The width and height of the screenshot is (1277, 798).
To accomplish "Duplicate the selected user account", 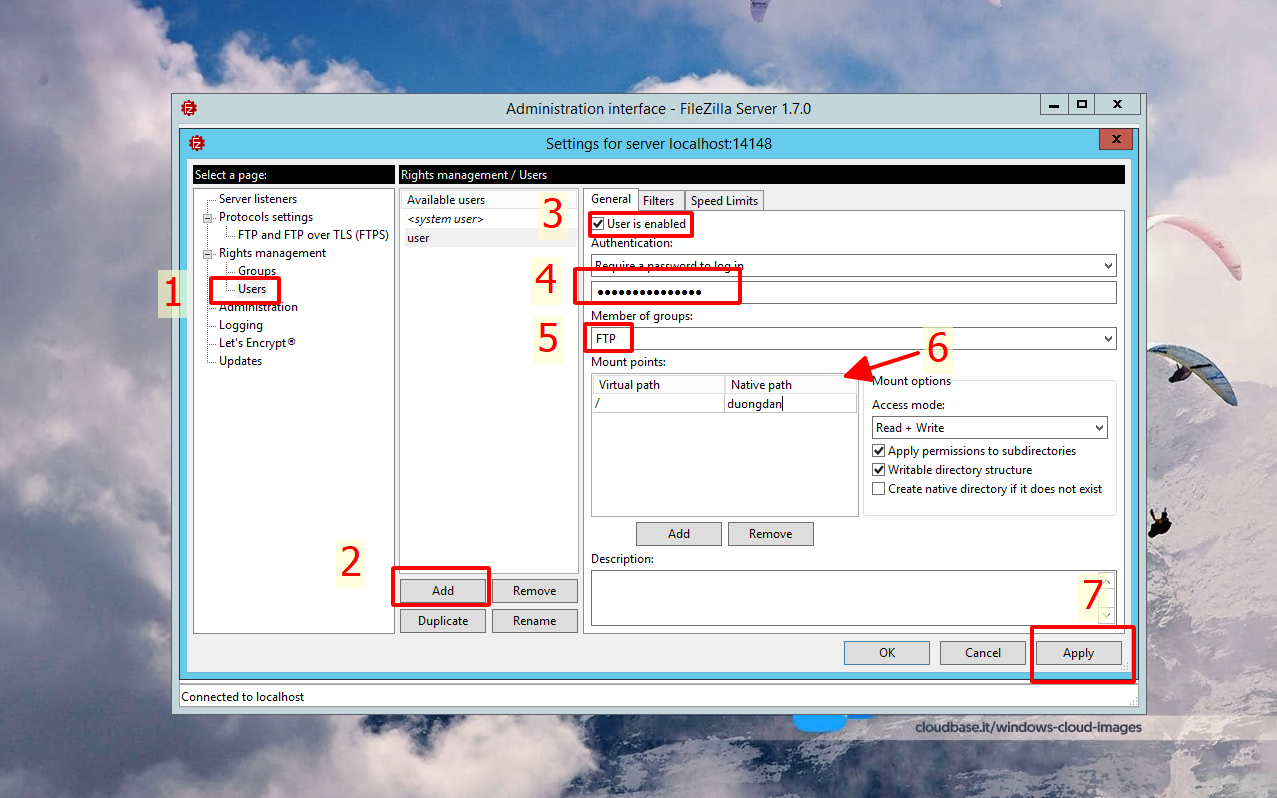I will pos(442,620).
